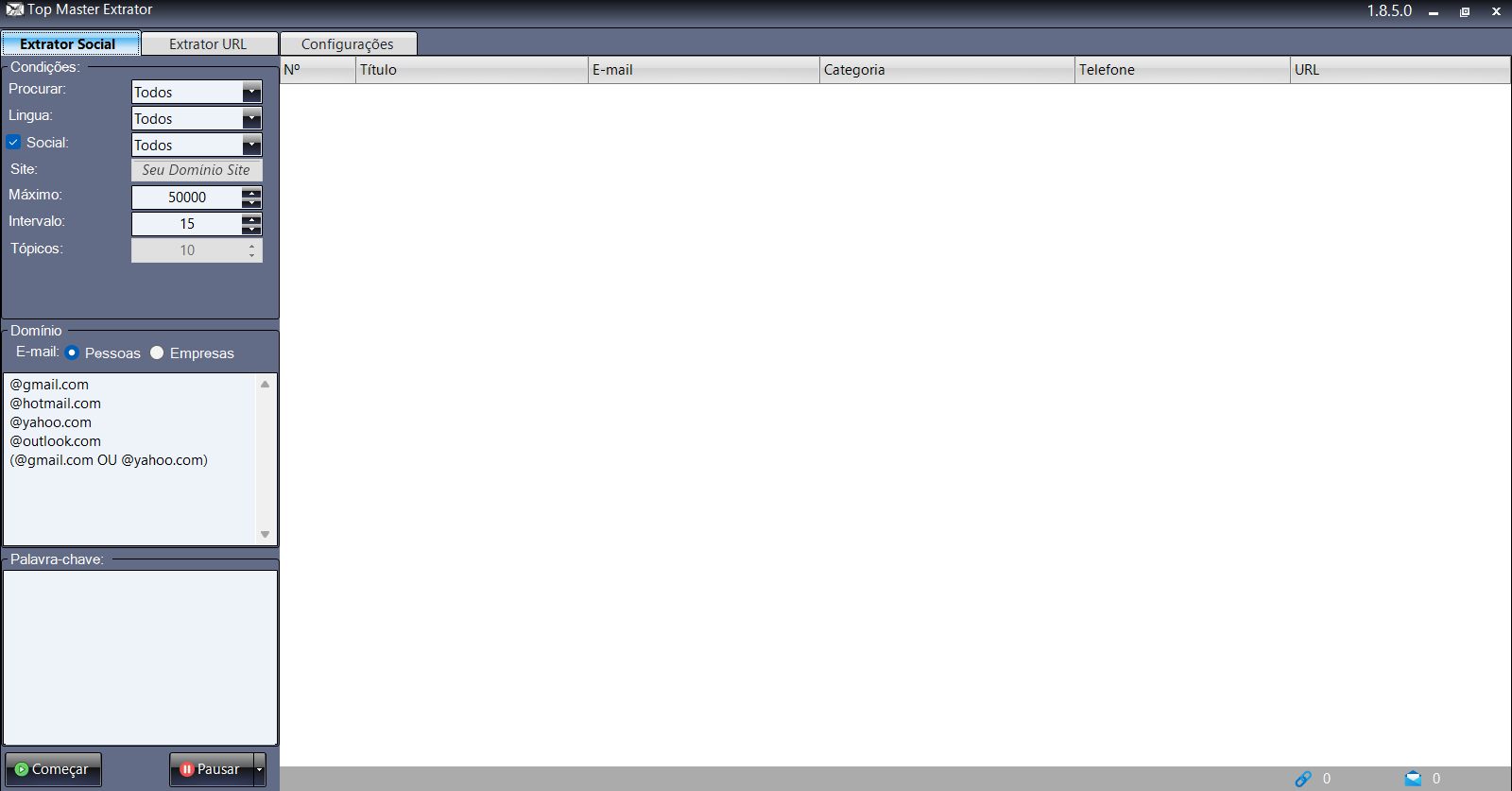Click the domain list scroll down arrow
The height and width of the screenshot is (791, 1512).
tap(265, 535)
